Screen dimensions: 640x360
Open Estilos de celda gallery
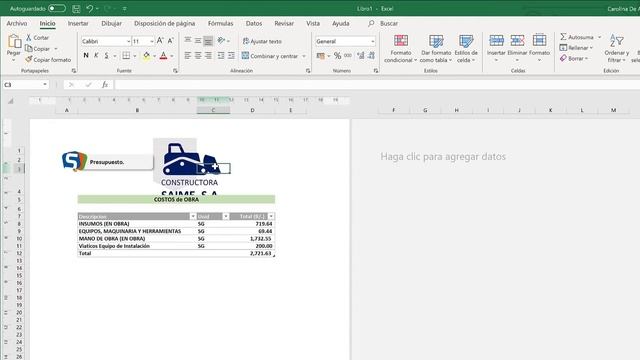[x=466, y=48]
